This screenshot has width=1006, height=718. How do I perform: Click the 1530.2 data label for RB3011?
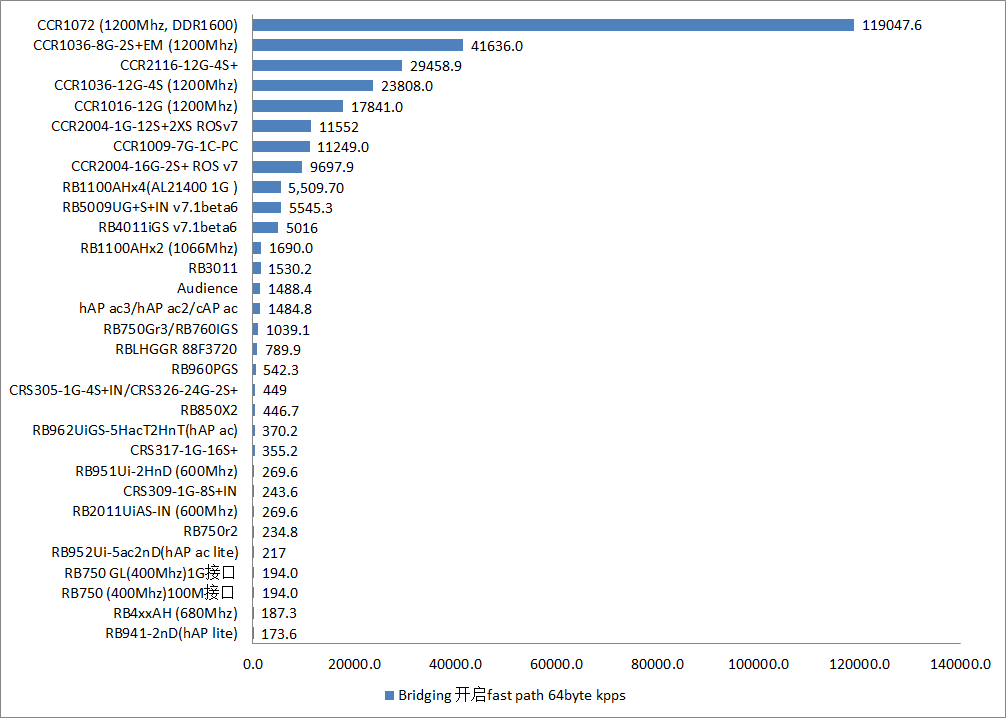(x=290, y=268)
